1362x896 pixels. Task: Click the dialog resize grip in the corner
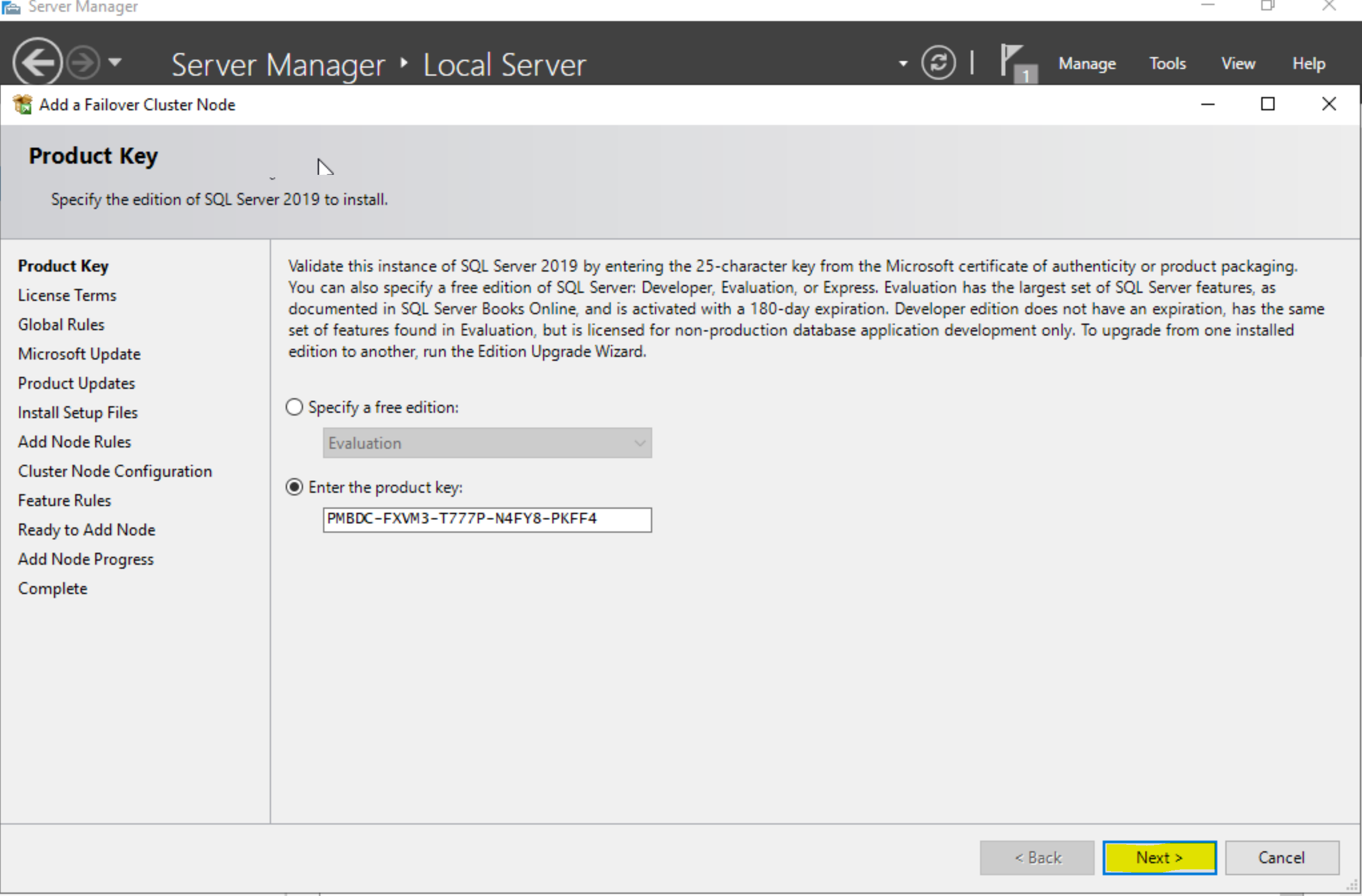point(1352,886)
